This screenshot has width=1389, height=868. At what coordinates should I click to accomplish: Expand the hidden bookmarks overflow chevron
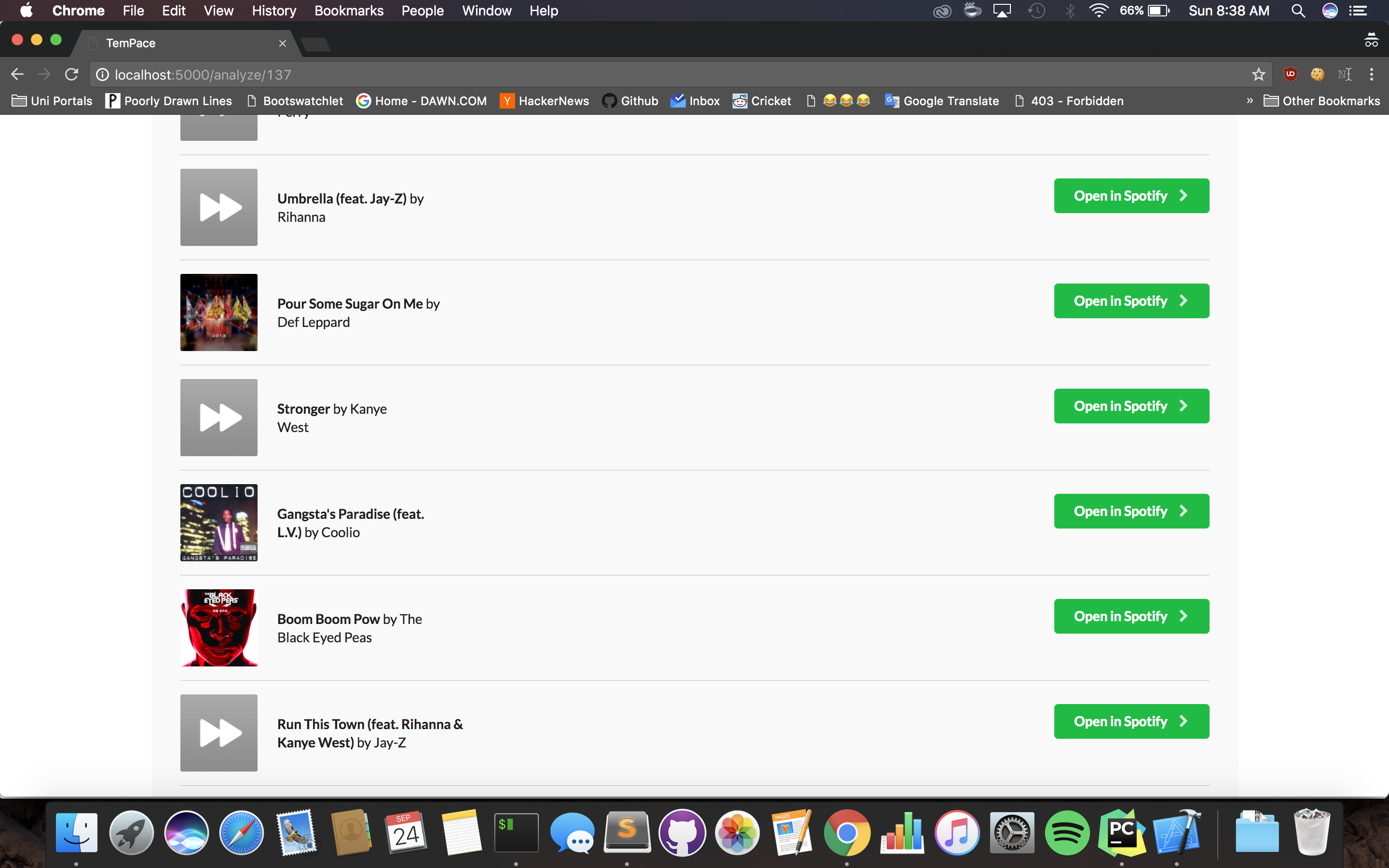click(1250, 101)
